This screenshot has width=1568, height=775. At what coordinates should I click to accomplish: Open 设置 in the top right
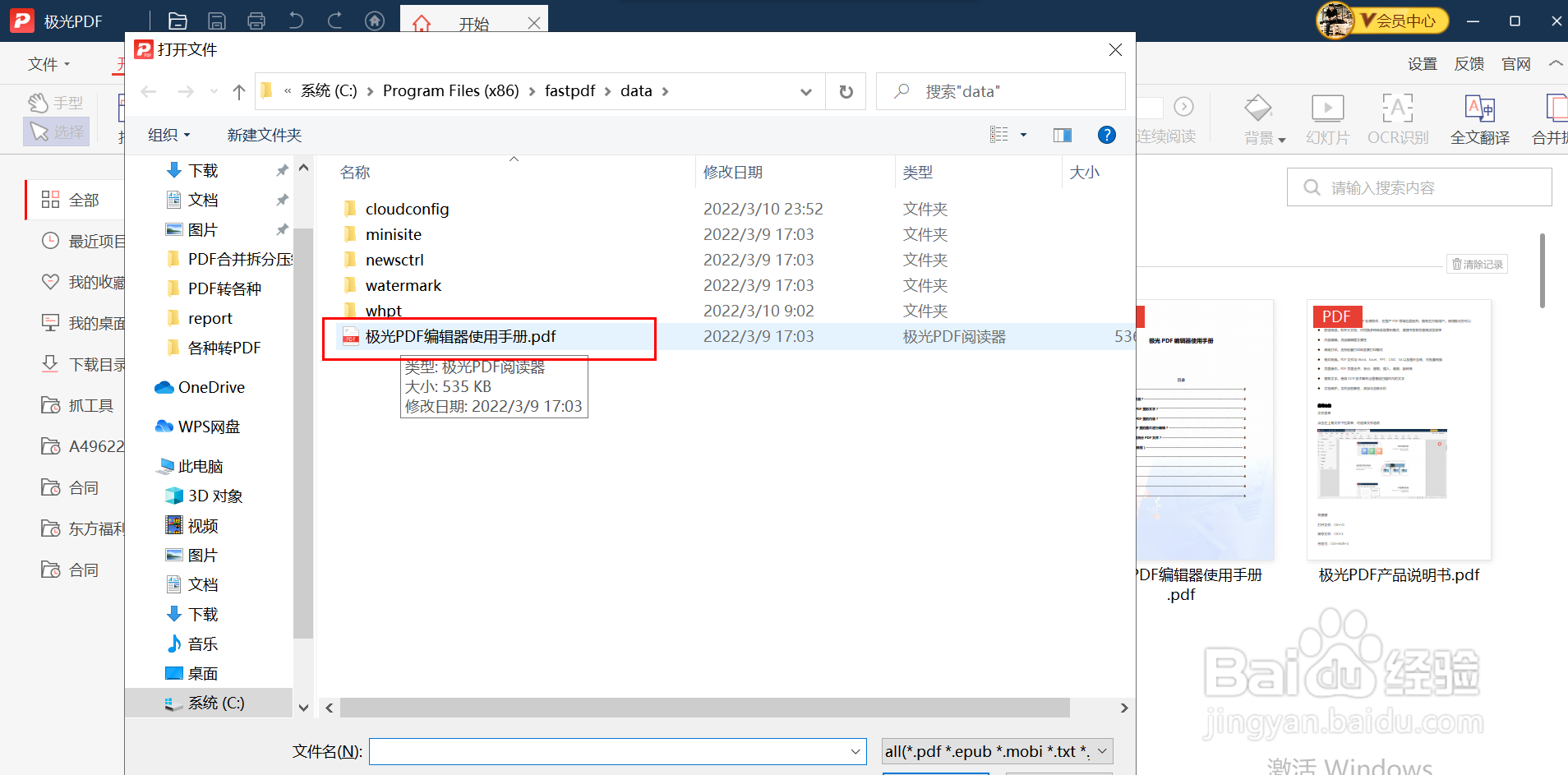1422,63
